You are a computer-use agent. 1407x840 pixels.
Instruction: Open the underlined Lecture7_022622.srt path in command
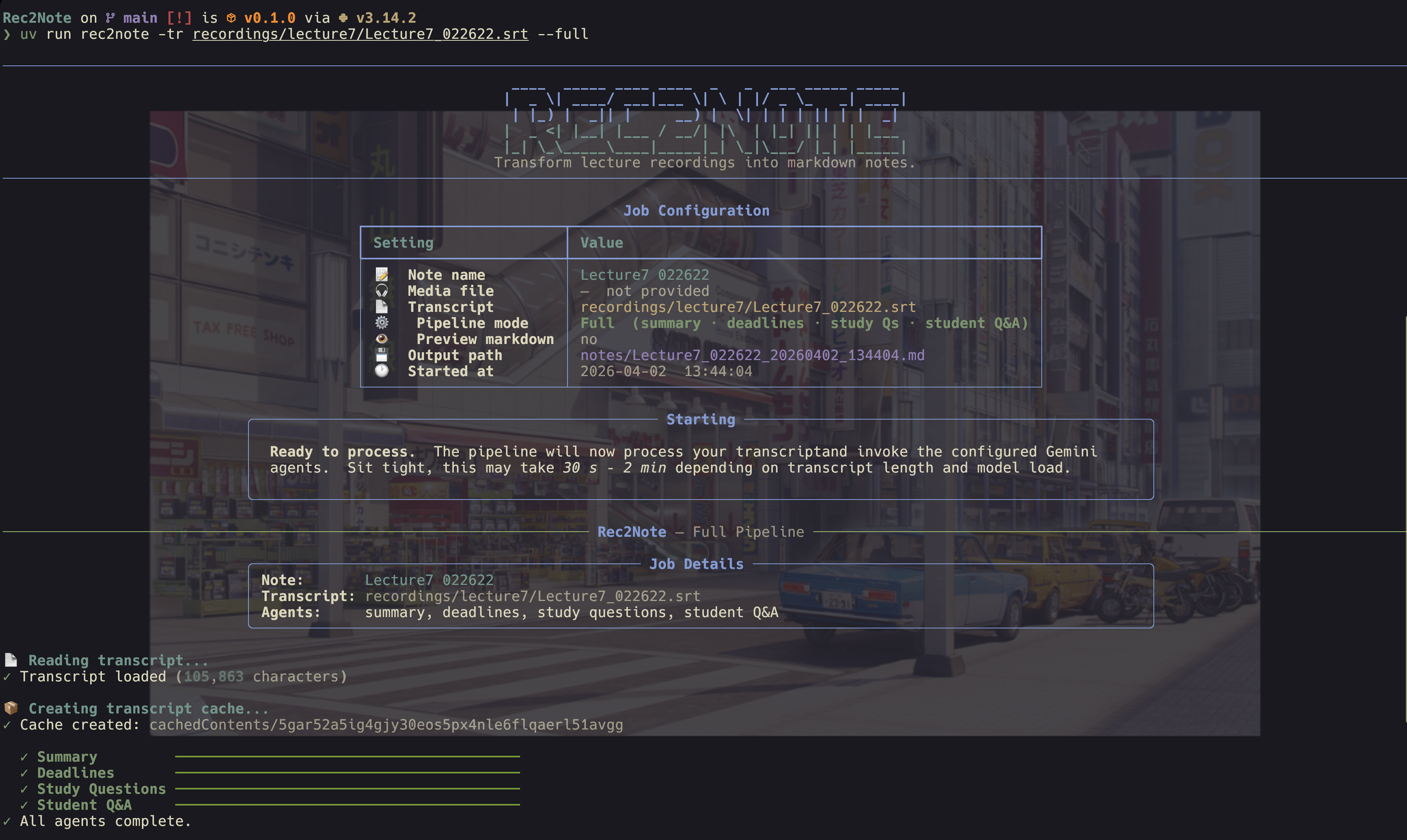(x=360, y=34)
